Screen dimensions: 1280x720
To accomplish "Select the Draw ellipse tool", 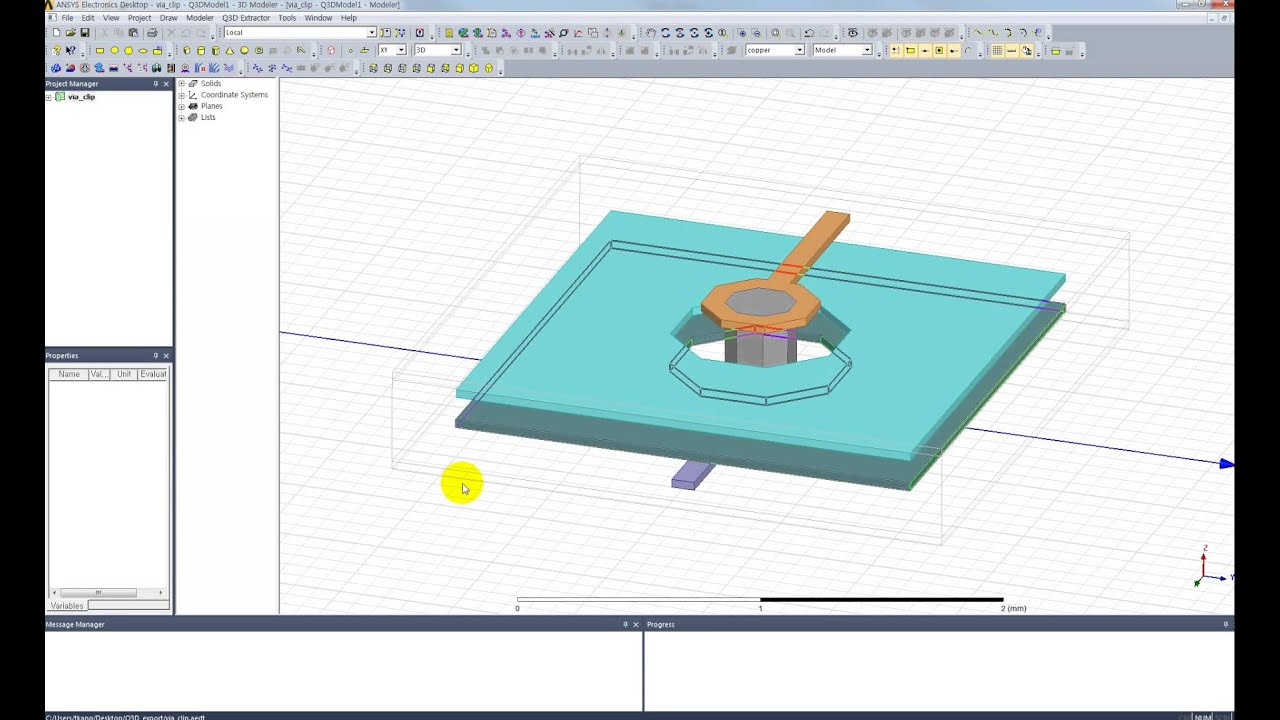I will (x=143, y=50).
